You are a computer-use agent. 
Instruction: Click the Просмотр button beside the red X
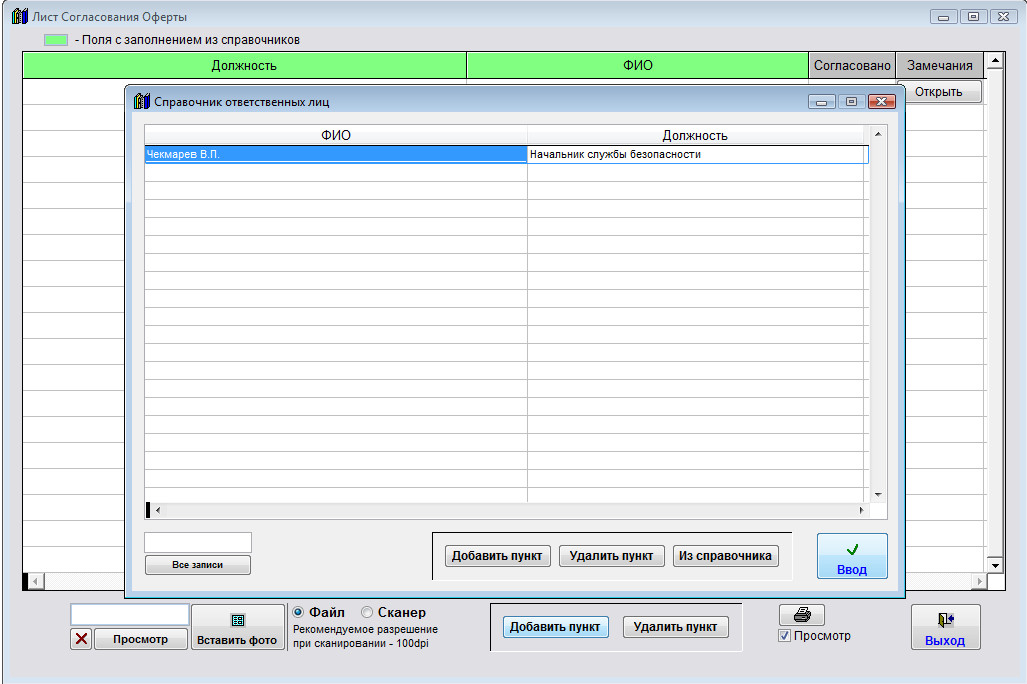(141, 639)
